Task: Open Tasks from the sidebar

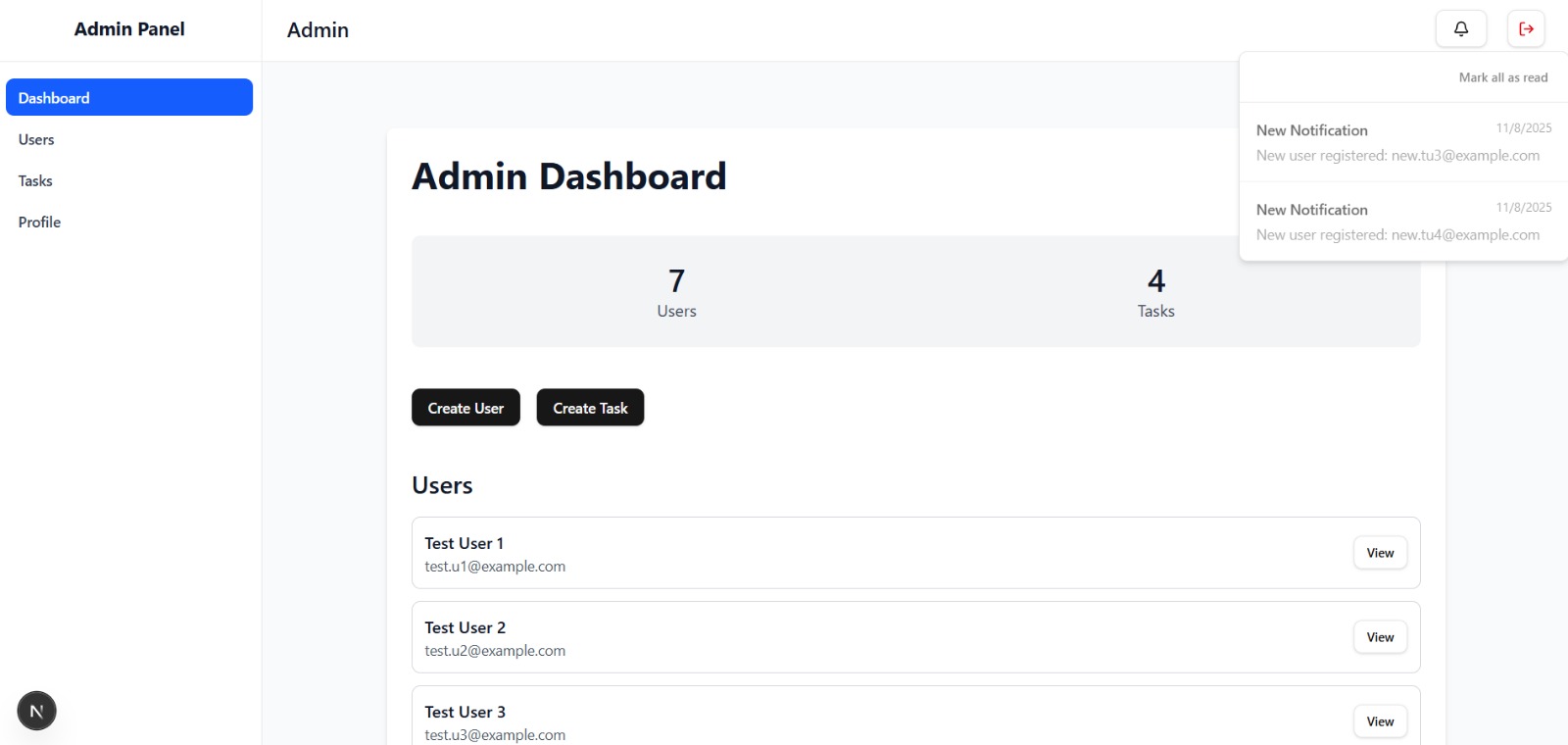Action: (35, 181)
